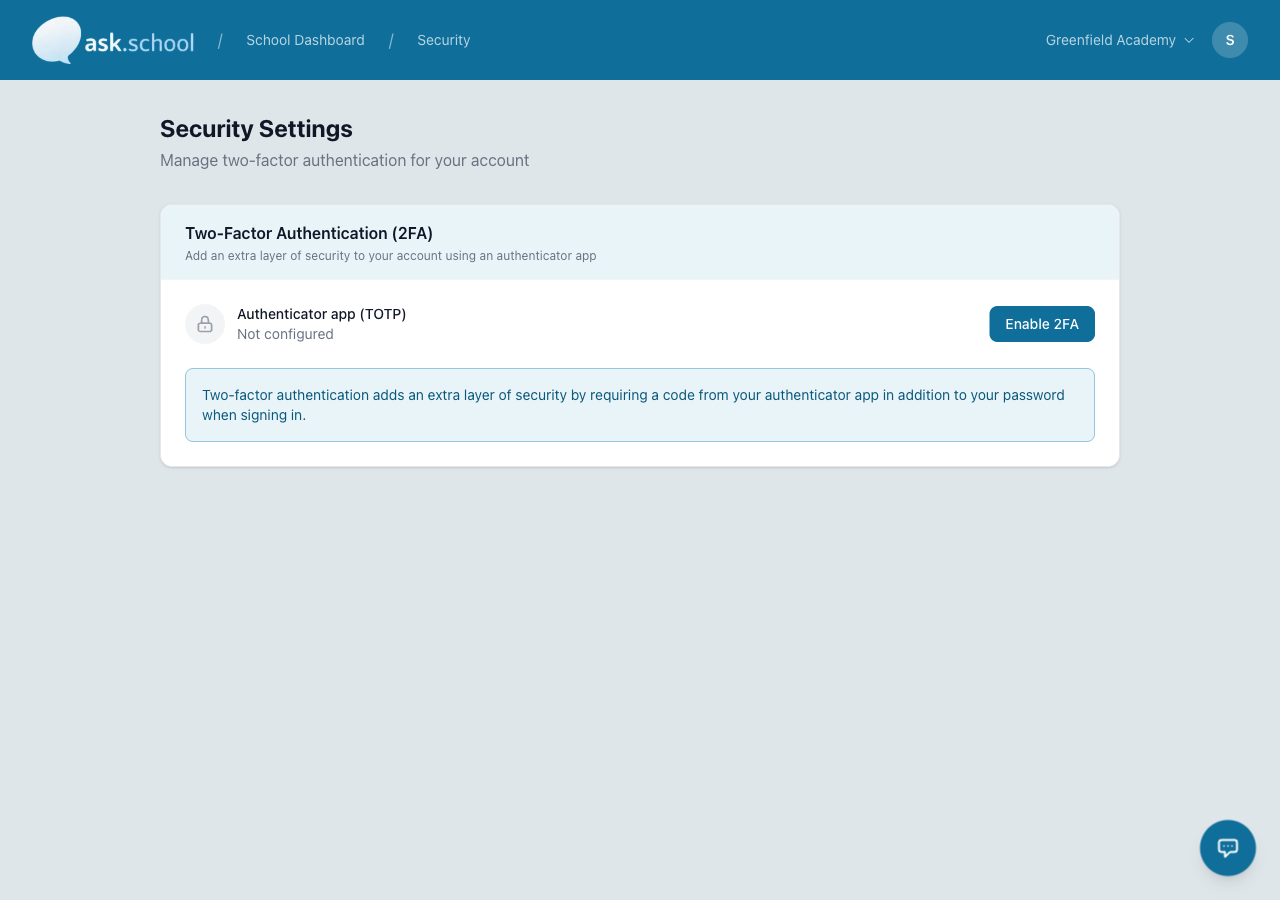The width and height of the screenshot is (1280, 900).
Task: Click the 'Add an extra layer of security' description
Action: (391, 256)
